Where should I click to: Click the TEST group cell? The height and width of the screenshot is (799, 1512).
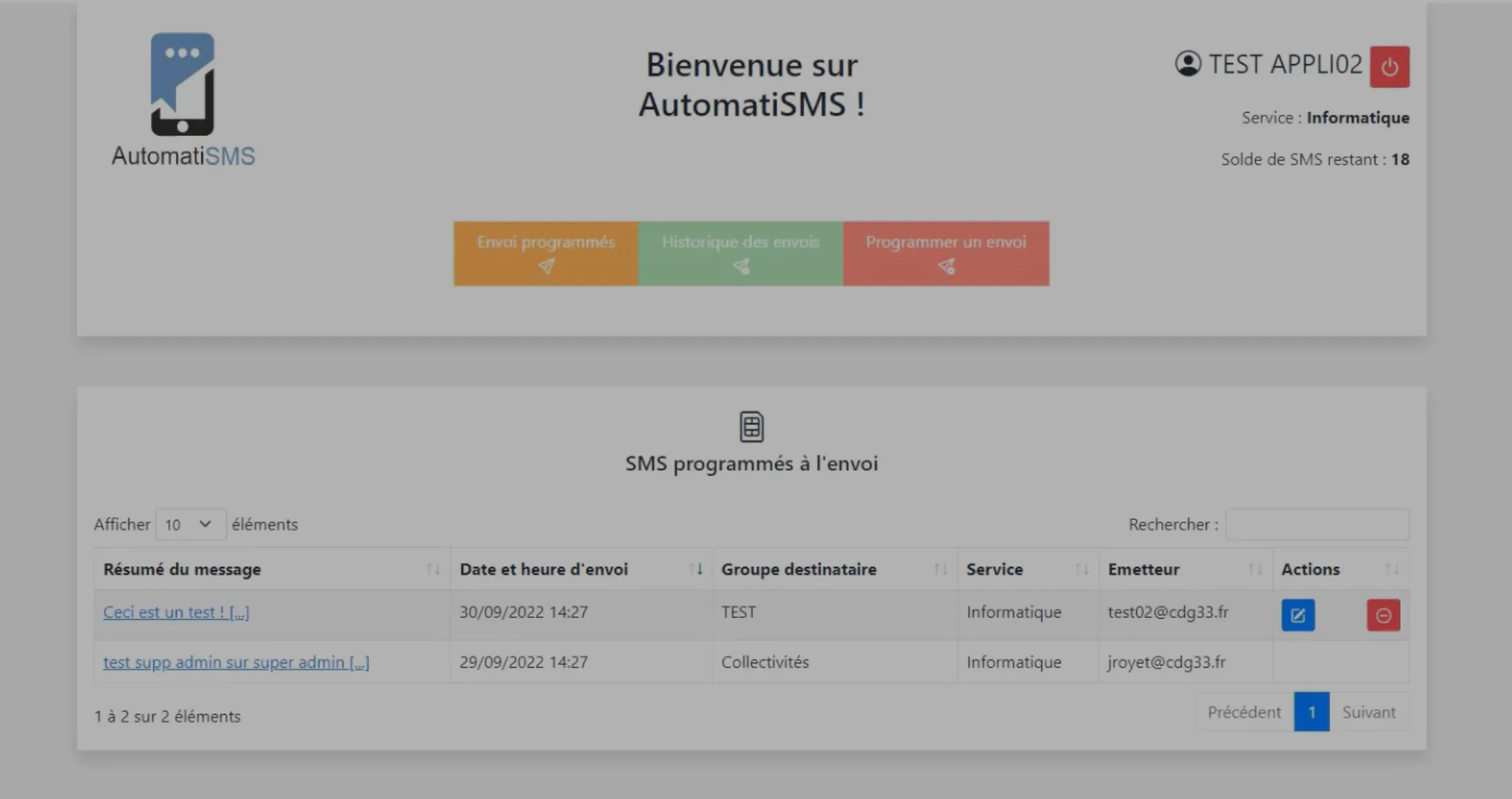pyautogui.click(x=739, y=612)
